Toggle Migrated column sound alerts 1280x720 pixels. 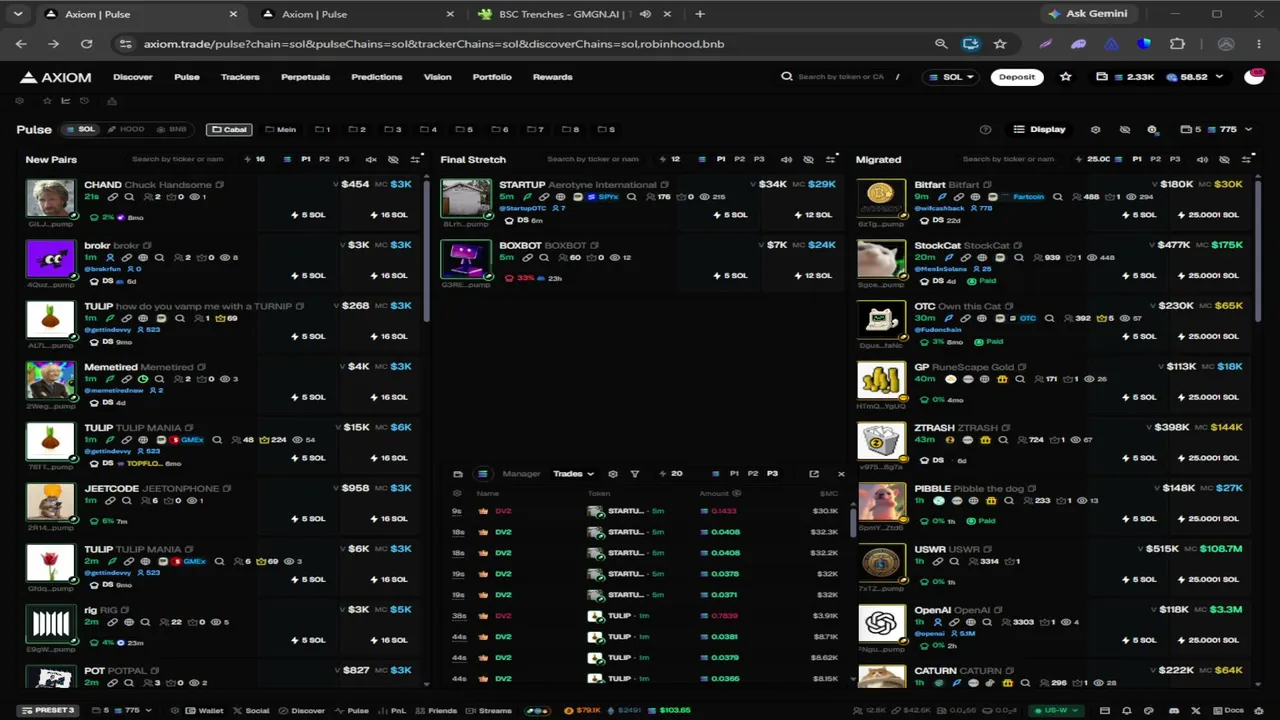point(1202,159)
